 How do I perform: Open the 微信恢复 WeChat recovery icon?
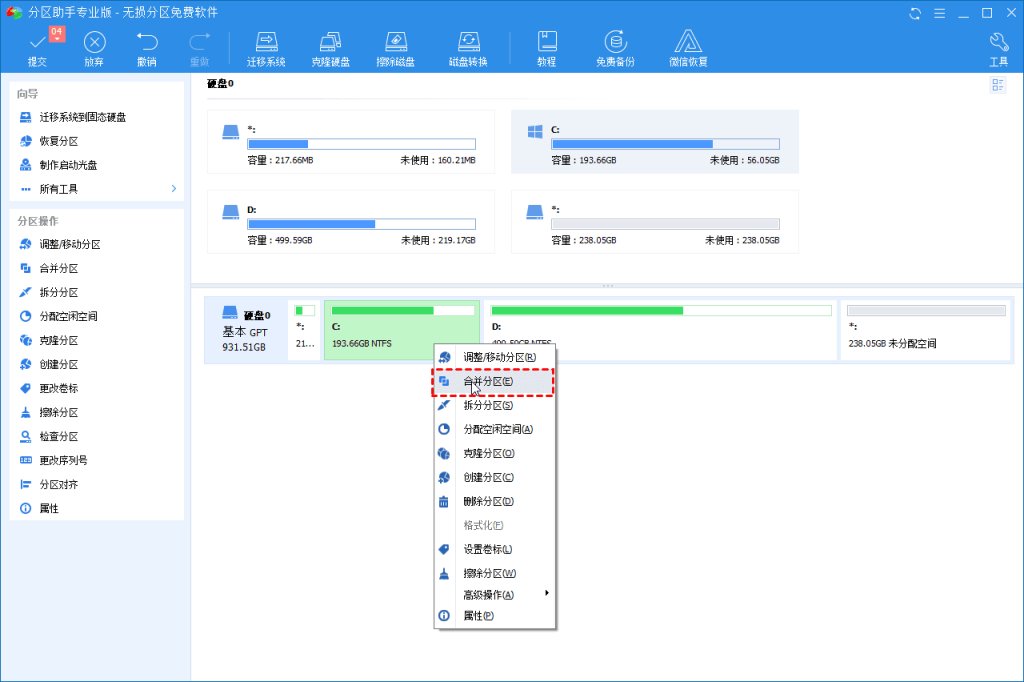tap(688, 49)
